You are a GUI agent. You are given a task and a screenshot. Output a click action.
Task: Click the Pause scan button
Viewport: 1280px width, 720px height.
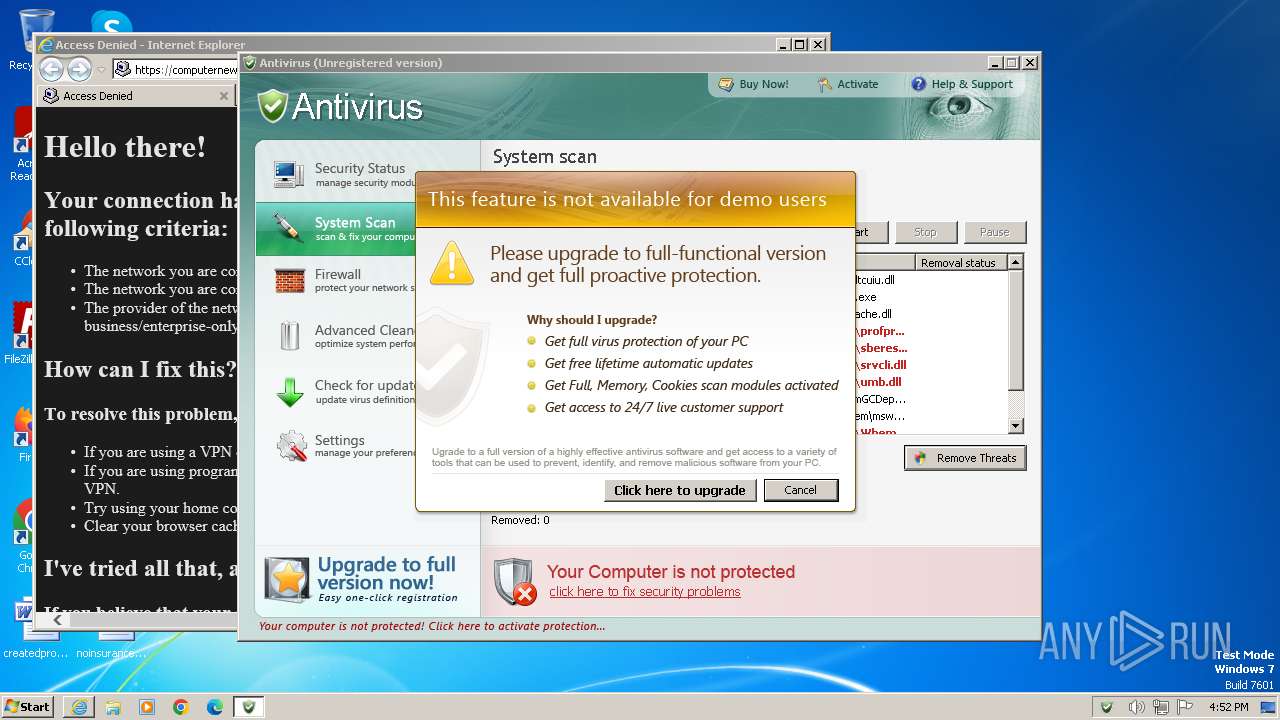click(994, 232)
